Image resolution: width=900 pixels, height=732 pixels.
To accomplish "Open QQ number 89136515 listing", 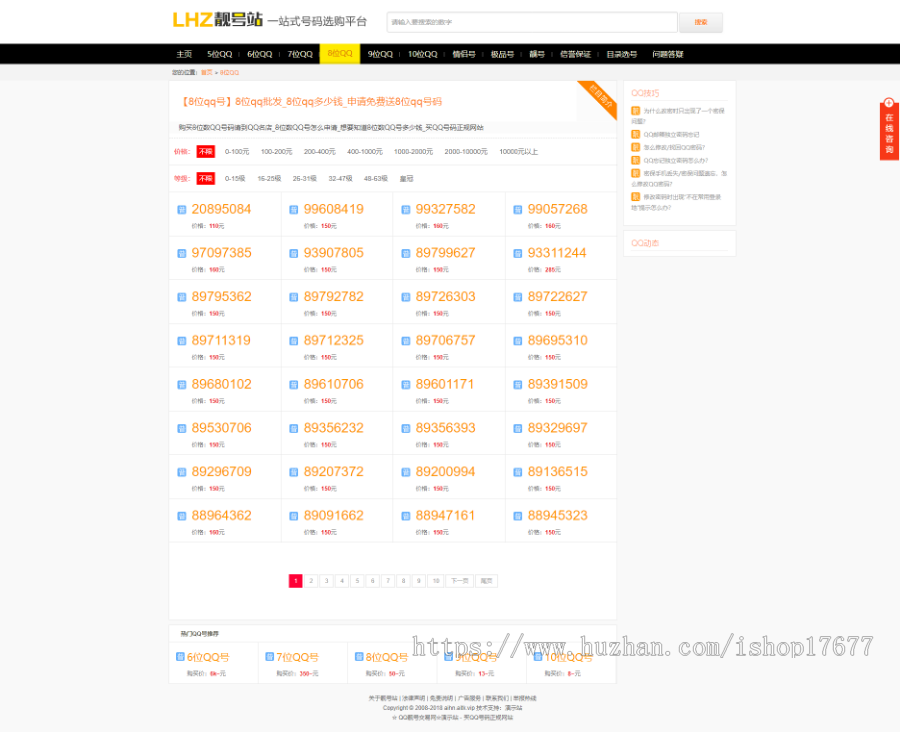I will [x=557, y=471].
